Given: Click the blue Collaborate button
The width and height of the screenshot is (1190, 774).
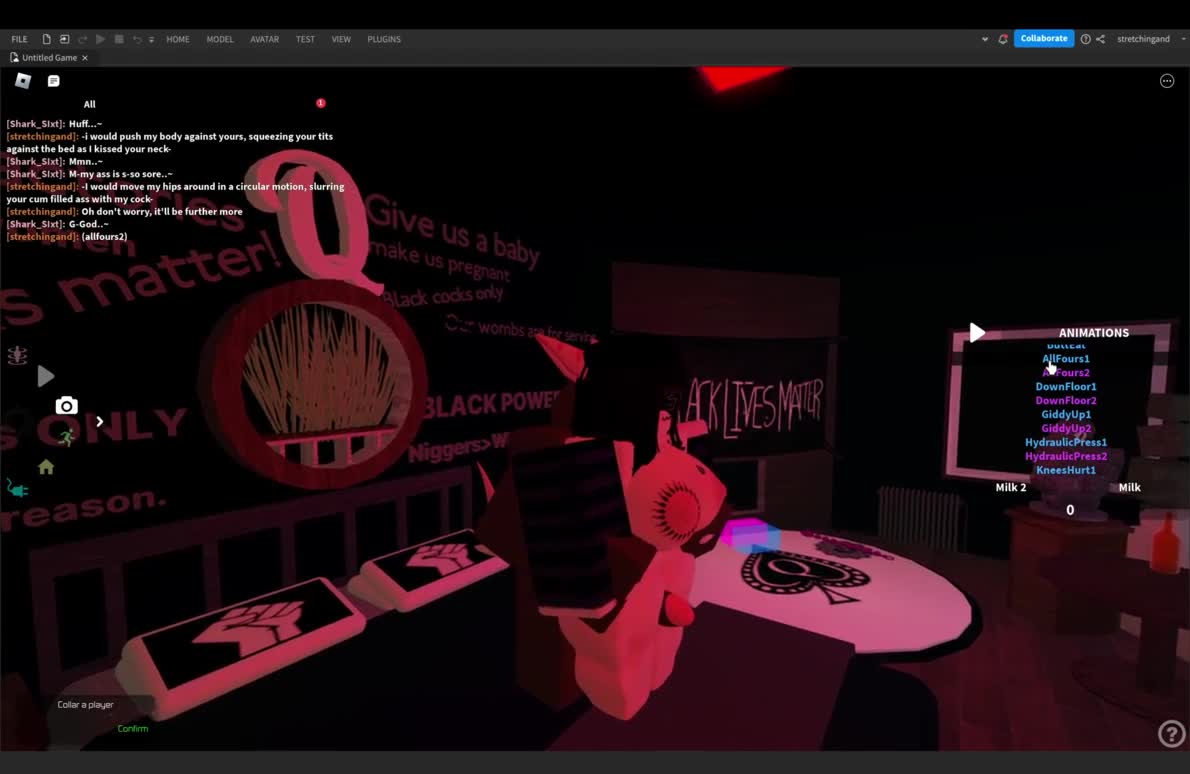Looking at the screenshot, I should click(1043, 39).
